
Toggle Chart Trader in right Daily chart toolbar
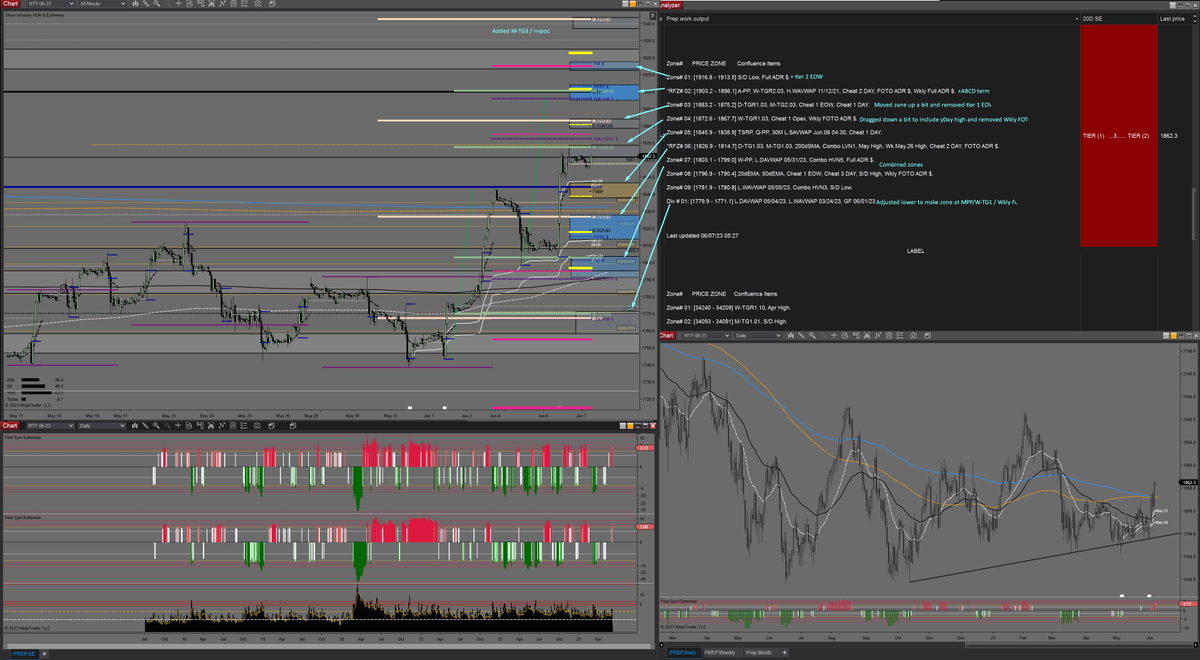pos(856,336)
